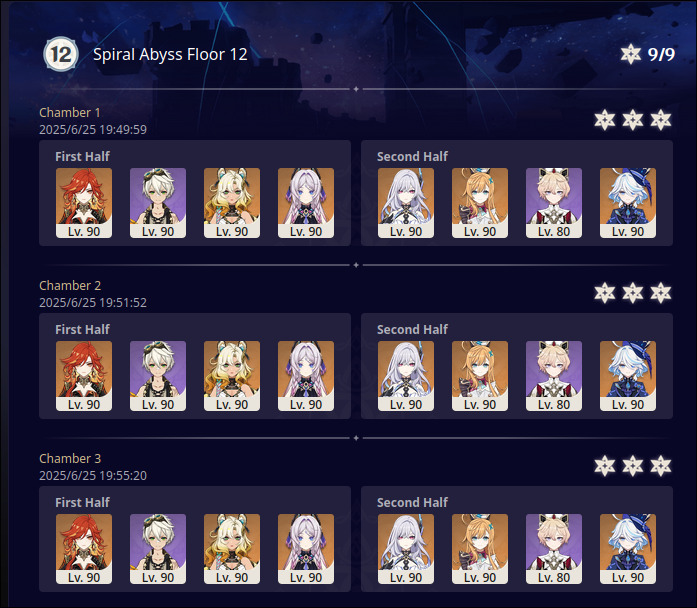
Task: Open blue-hat character portrait in Chamber 1 Second Half
Action: (628, 203)
